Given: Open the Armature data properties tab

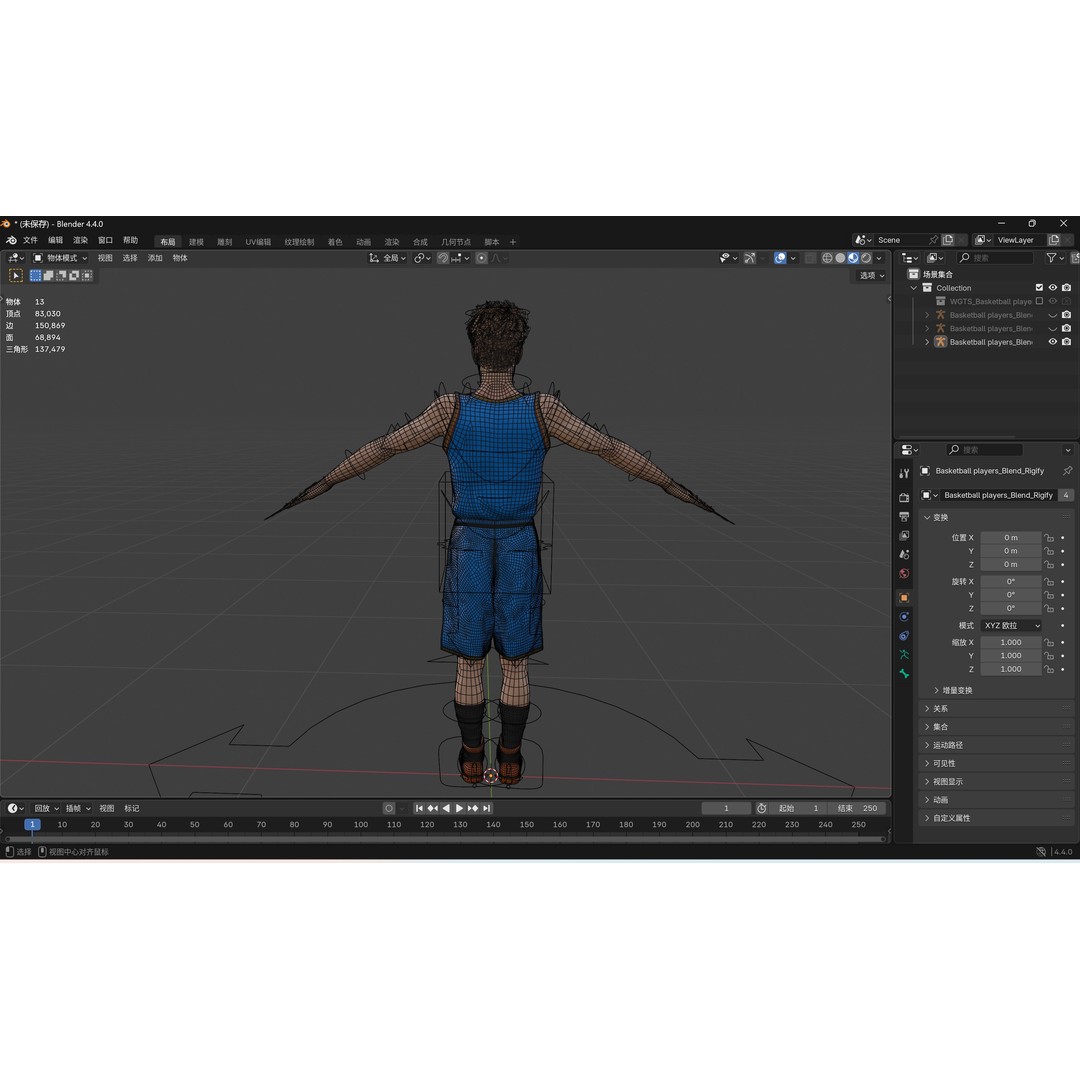Looking at the screenshot, I should pos(904,654).
